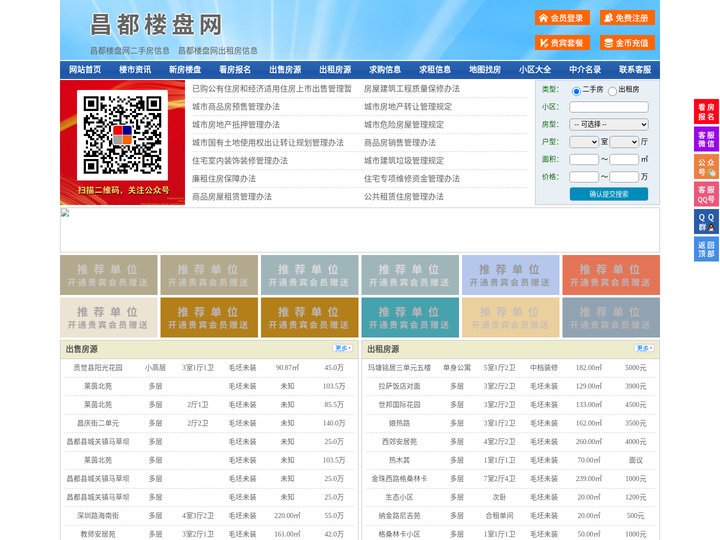Open 公共租赁住房管理办法 link
Viewport: 720px width, 540px height.
(404, 197)
